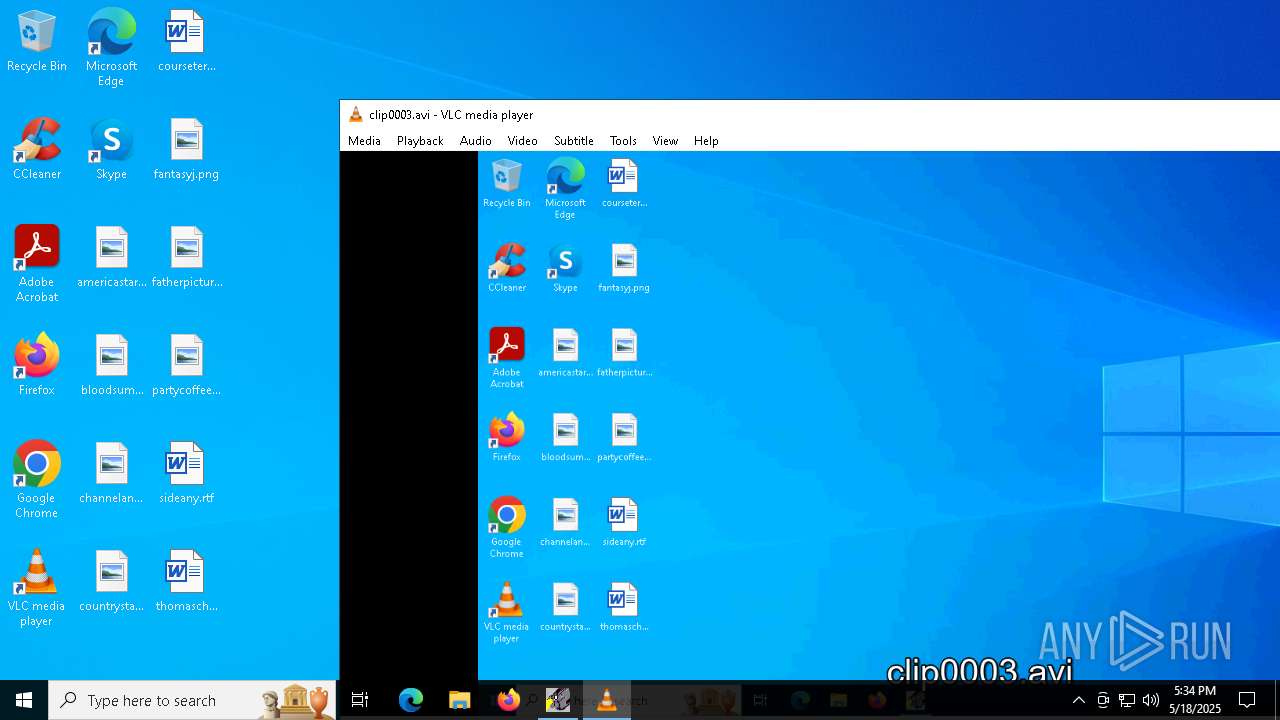Open Google Chrome desktop shortcut
This screenshot has width=1280, height=720.
pos(37,481)
